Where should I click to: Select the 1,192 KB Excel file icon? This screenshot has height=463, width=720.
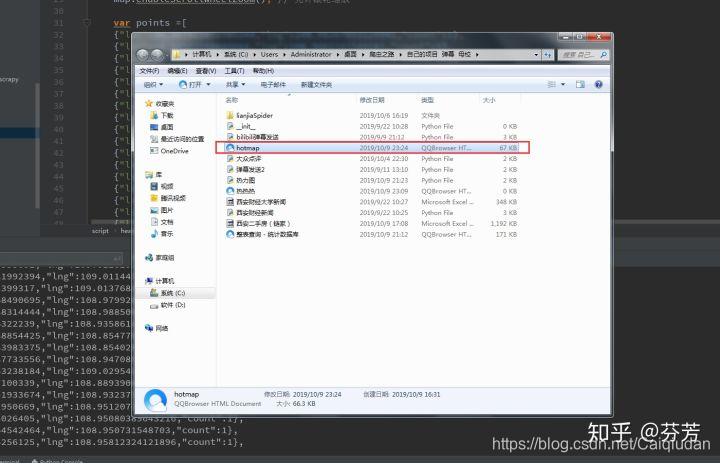230,223
